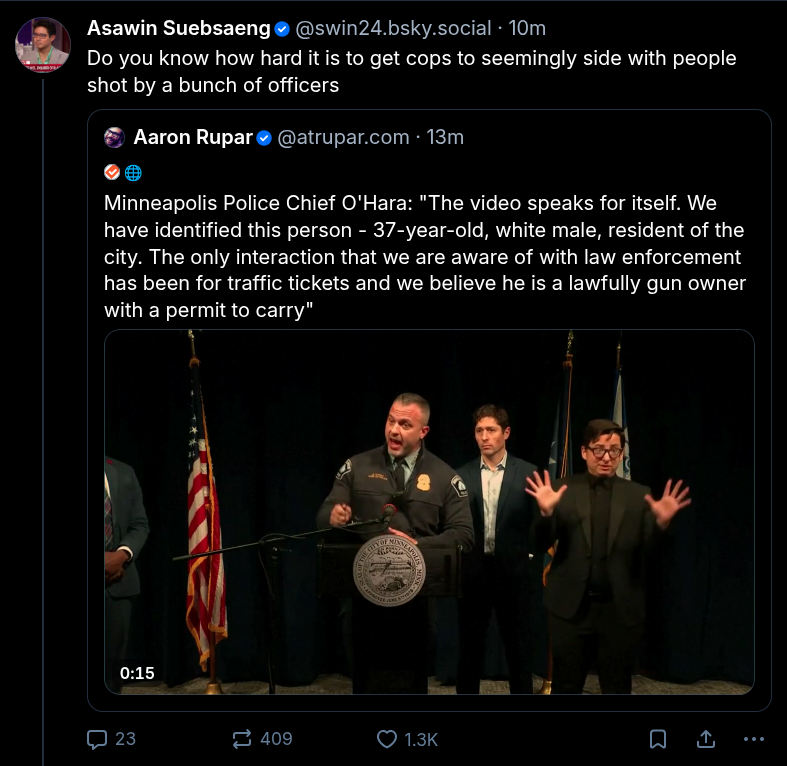Like the post with the heart icon
The width and height of the screenshot is (787, 766).
pos(387,739)
